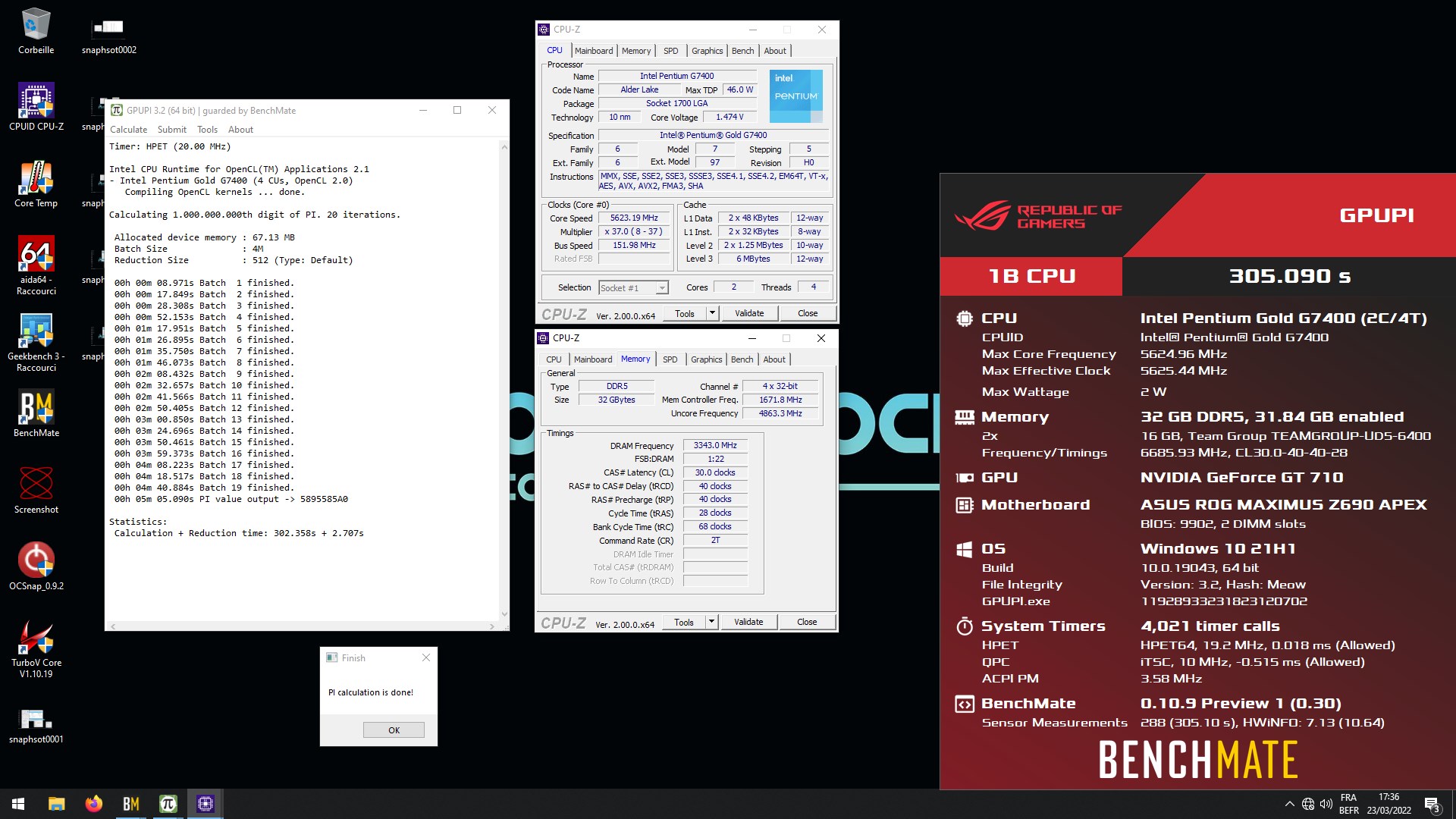Open Tools menu in GPUPI
This screenshot has width=1456, height=819.
pos(207,130)
